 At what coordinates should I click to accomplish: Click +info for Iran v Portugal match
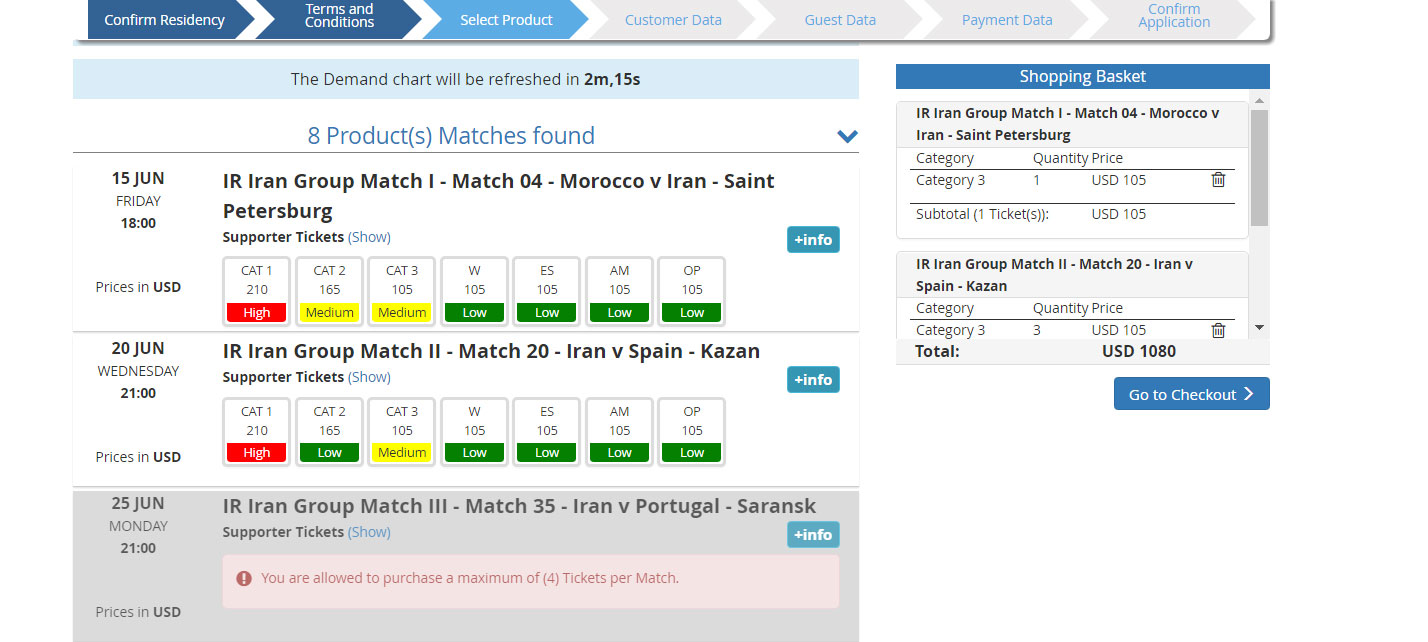coord(812,535)
